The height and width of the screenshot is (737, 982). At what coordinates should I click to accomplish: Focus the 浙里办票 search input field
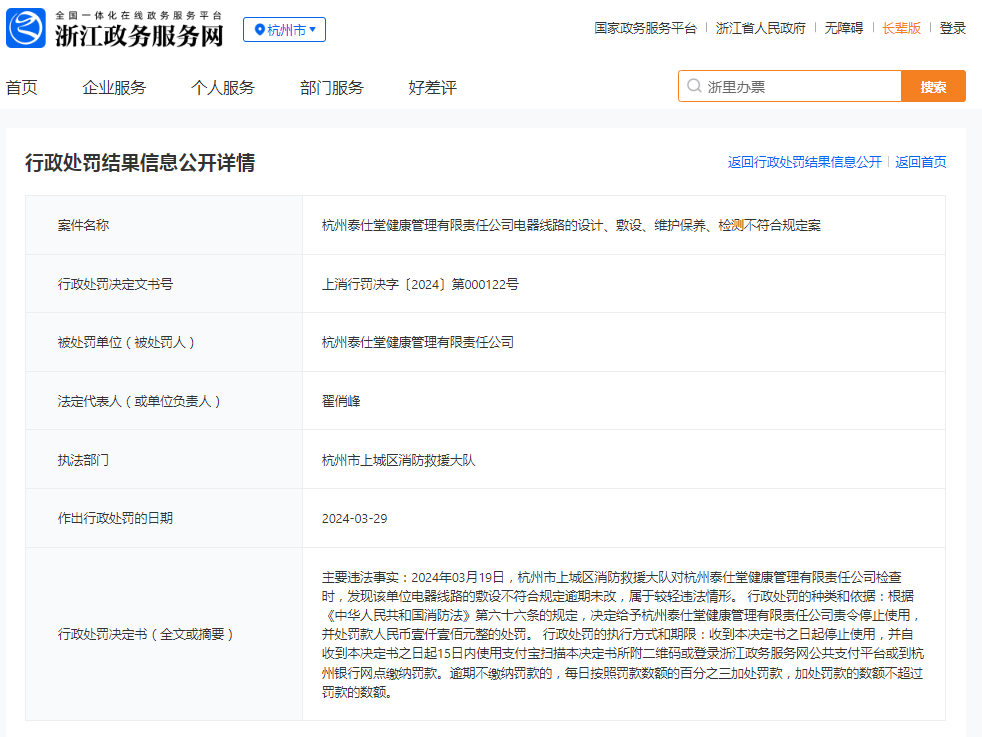pos(790,86)
